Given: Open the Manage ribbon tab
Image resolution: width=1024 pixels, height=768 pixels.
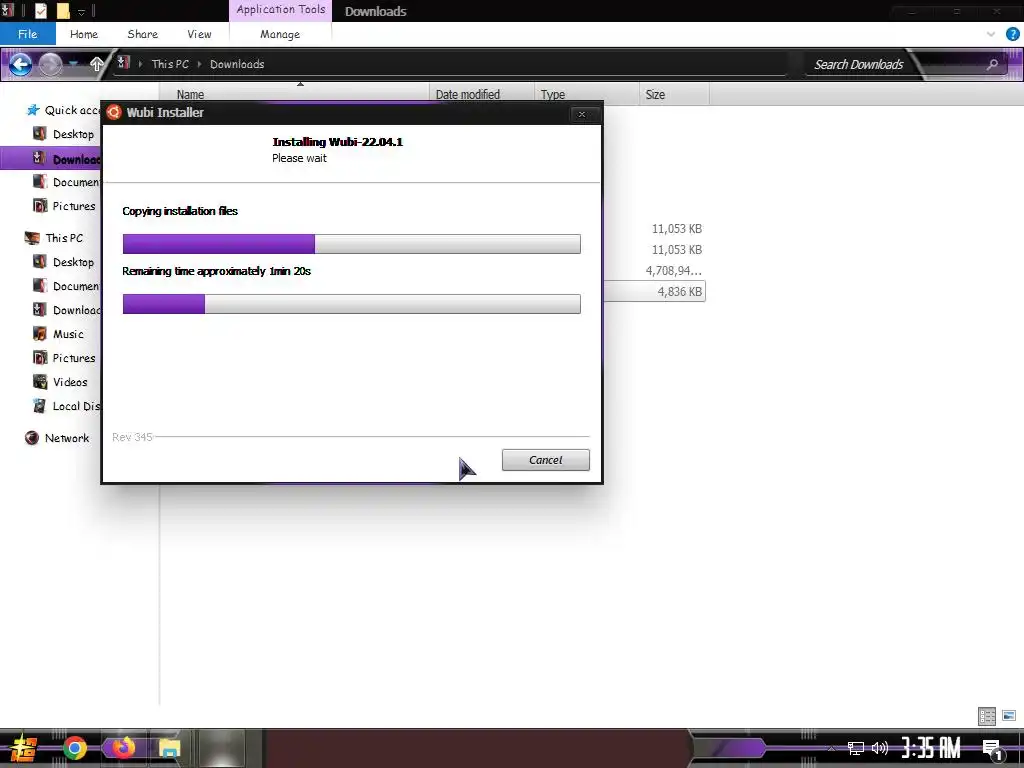Looking at the screenshot, I should tap(280, 34).
